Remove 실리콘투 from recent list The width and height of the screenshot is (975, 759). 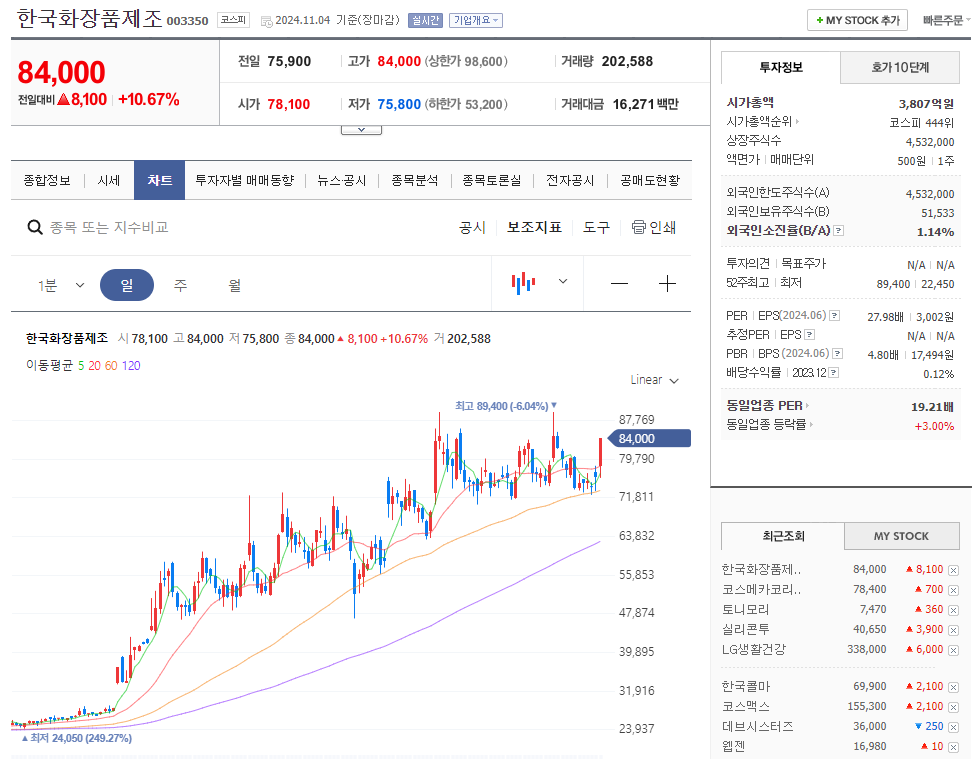point(953,630)
